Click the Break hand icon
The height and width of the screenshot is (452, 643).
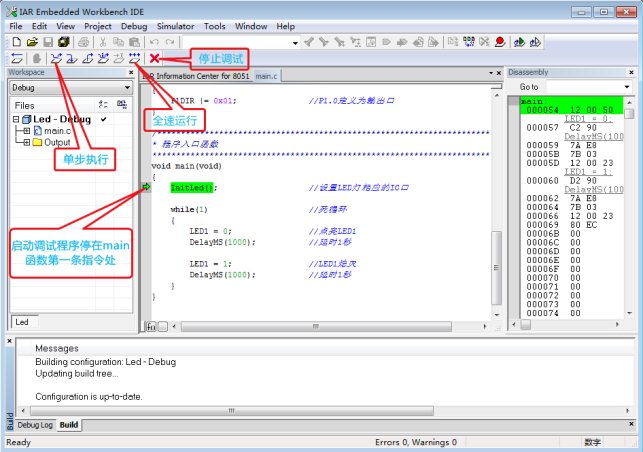pos(37,58)
